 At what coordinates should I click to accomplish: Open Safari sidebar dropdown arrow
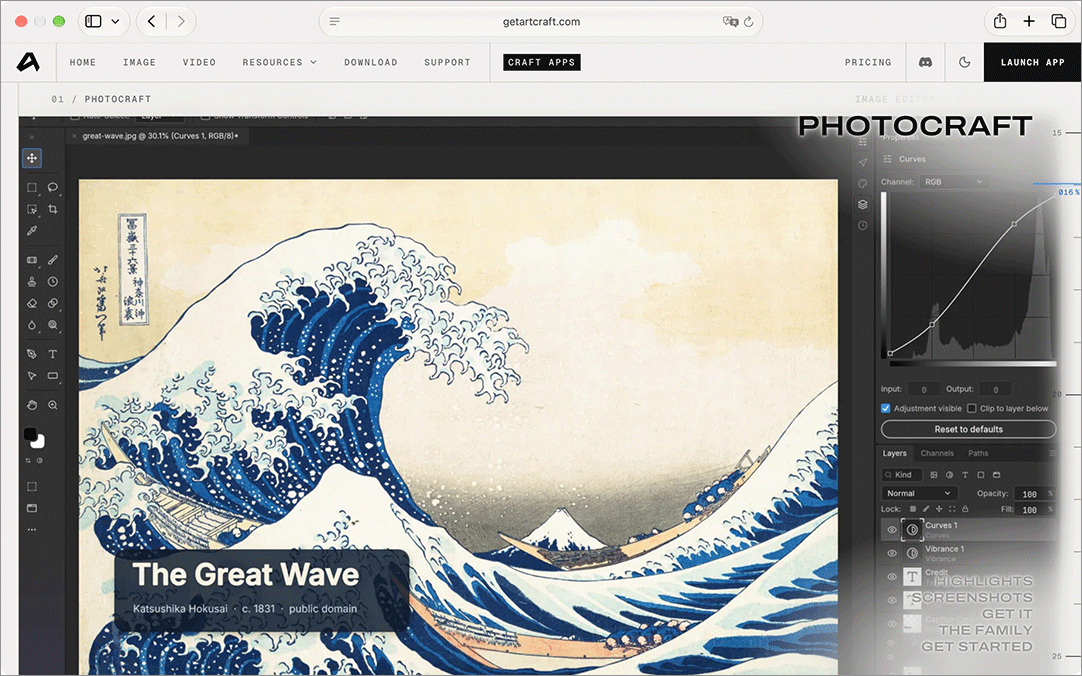click(115, 21)
